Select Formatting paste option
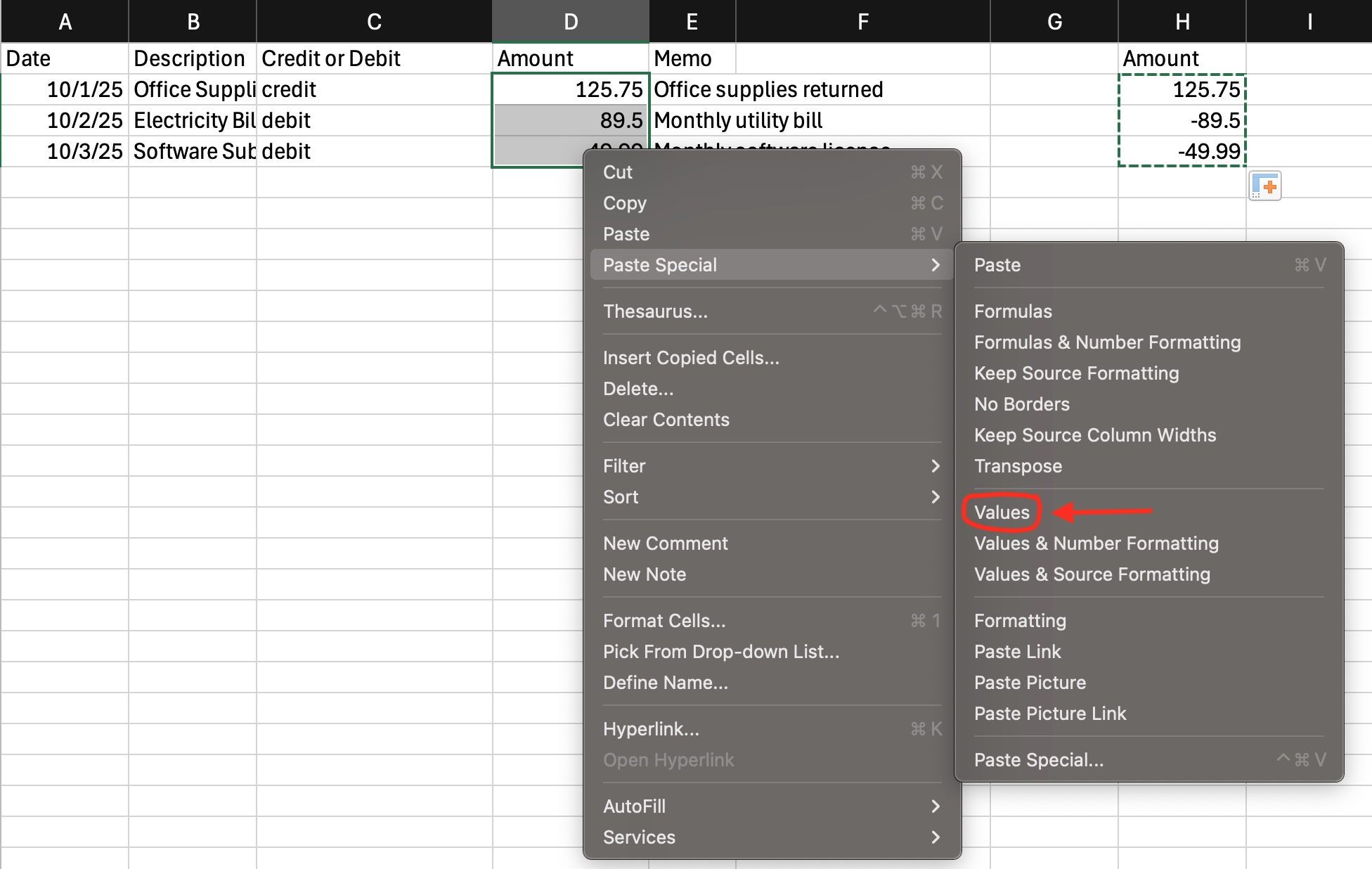1372x869 pixels. coord(1149,621)
